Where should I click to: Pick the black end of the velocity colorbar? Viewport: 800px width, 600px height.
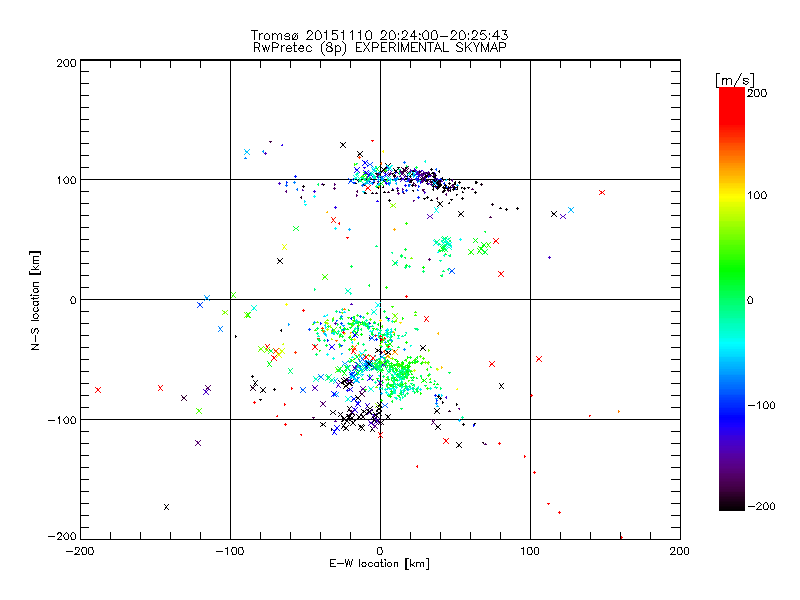click(732, 503)
